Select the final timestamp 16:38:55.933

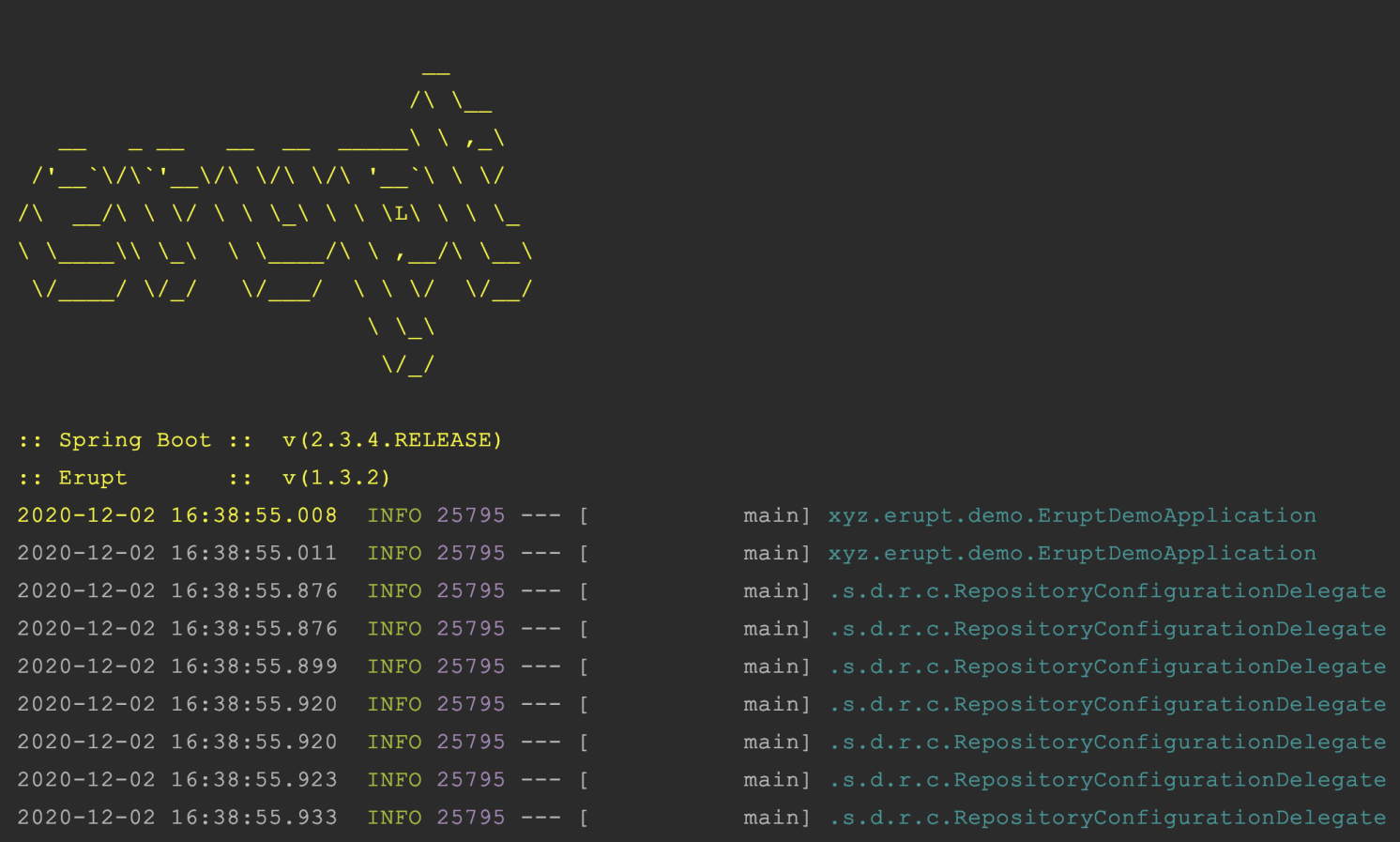253,817
